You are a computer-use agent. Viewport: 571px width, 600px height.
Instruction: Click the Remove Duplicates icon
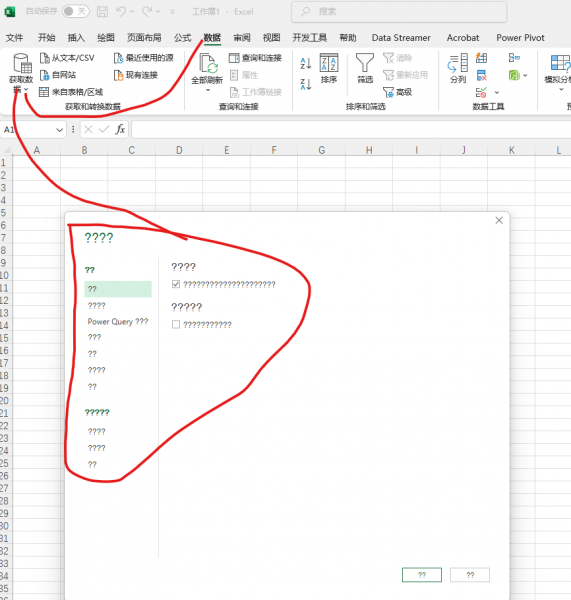[481, 75]
